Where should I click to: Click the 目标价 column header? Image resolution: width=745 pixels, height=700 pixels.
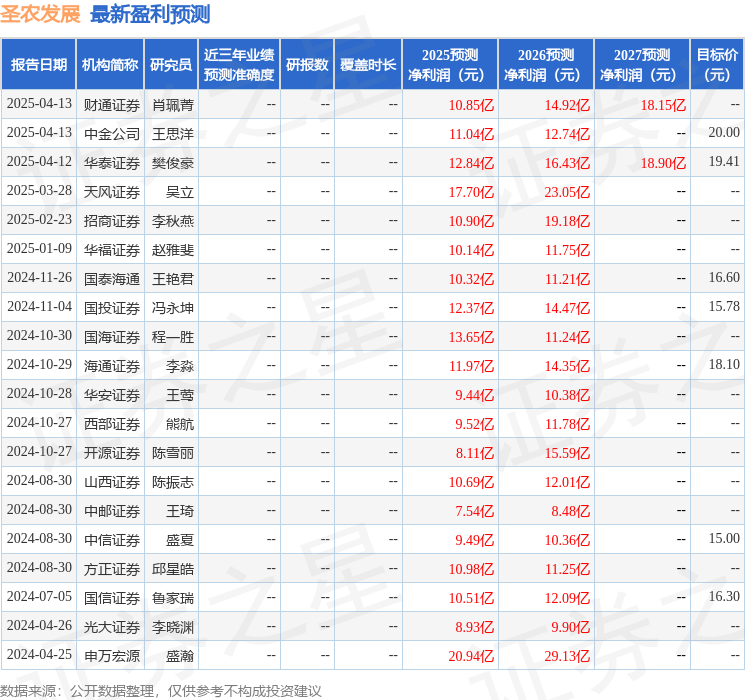pos(717,65)
